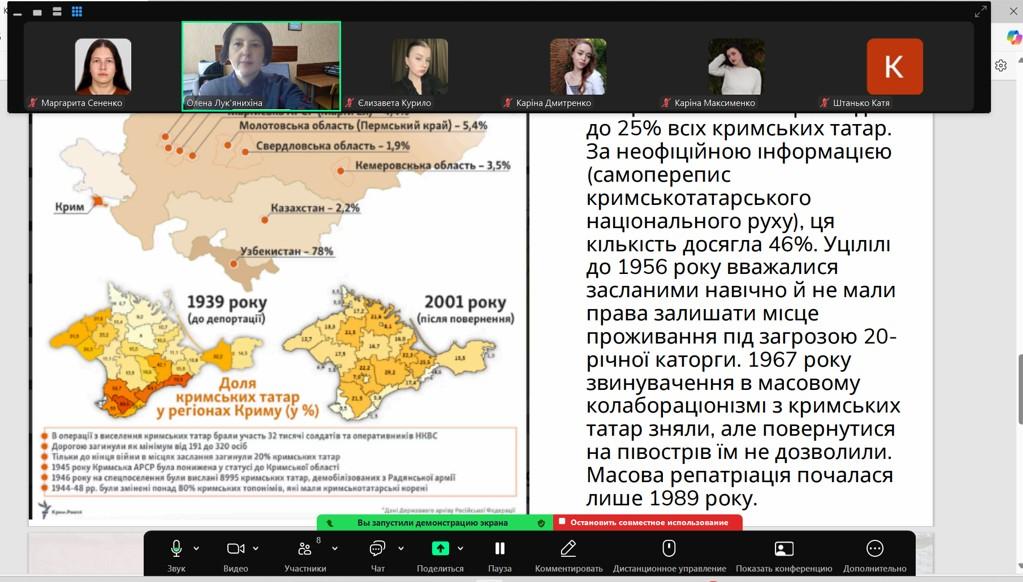Minimize the participant video strip
The width and height of the screenshot is (1023, 582).
coord(18,13)
